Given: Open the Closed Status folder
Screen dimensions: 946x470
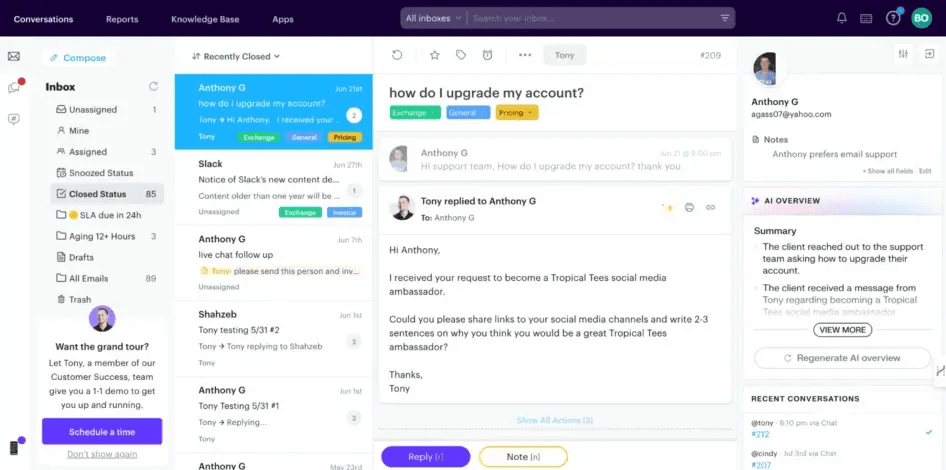Looking at the screenshot, I should coord(107,194).
